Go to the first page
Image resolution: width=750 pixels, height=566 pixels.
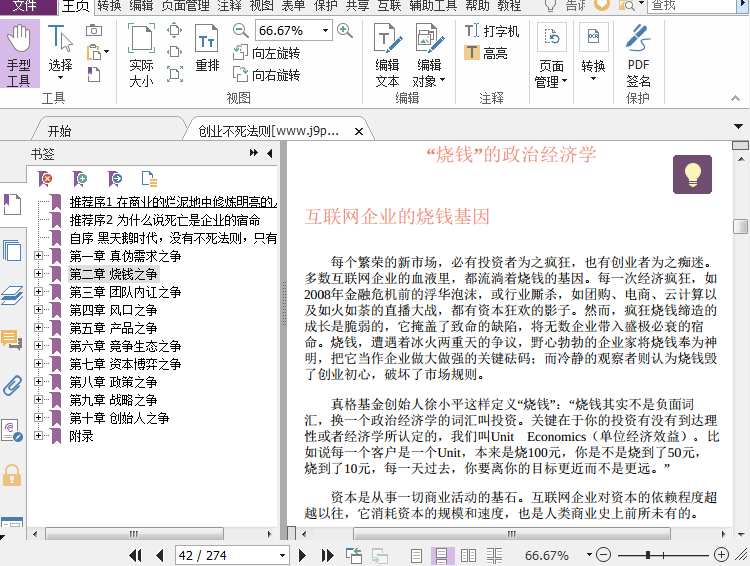pos(135,555)
